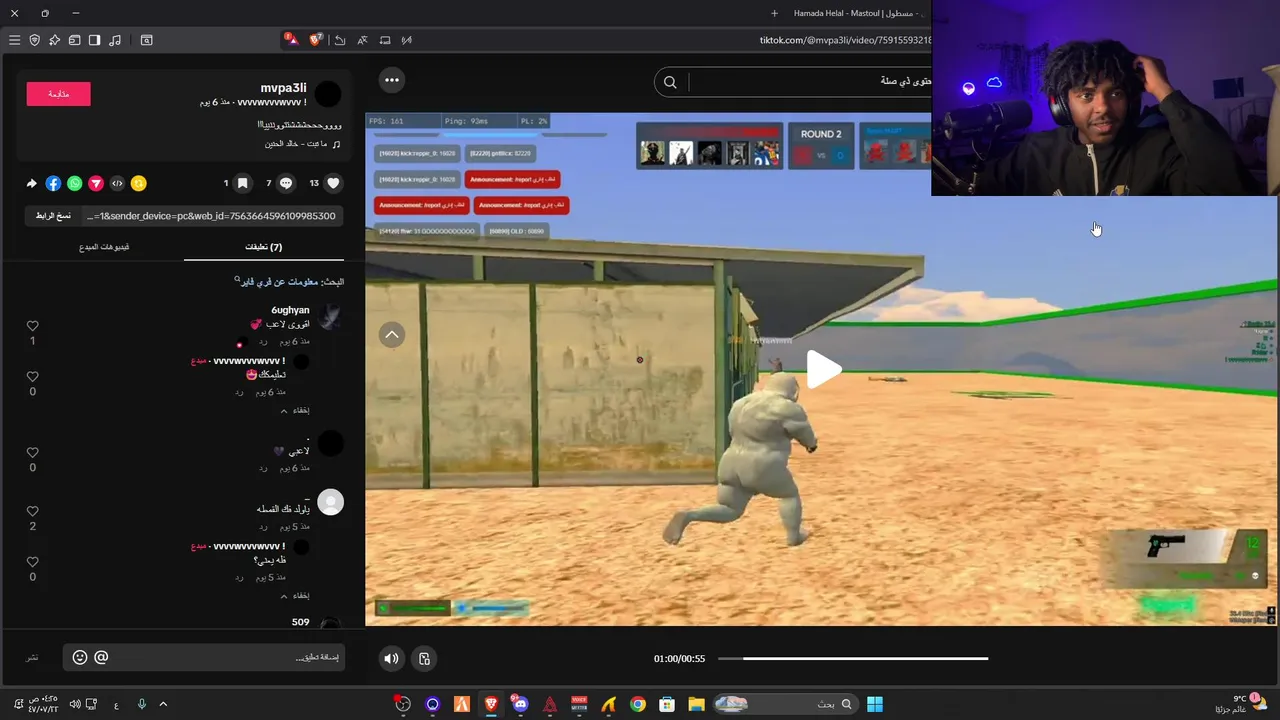
Task: Like the comment by 6ughyan
Action: pyautogui.click(x=32, y=326)
